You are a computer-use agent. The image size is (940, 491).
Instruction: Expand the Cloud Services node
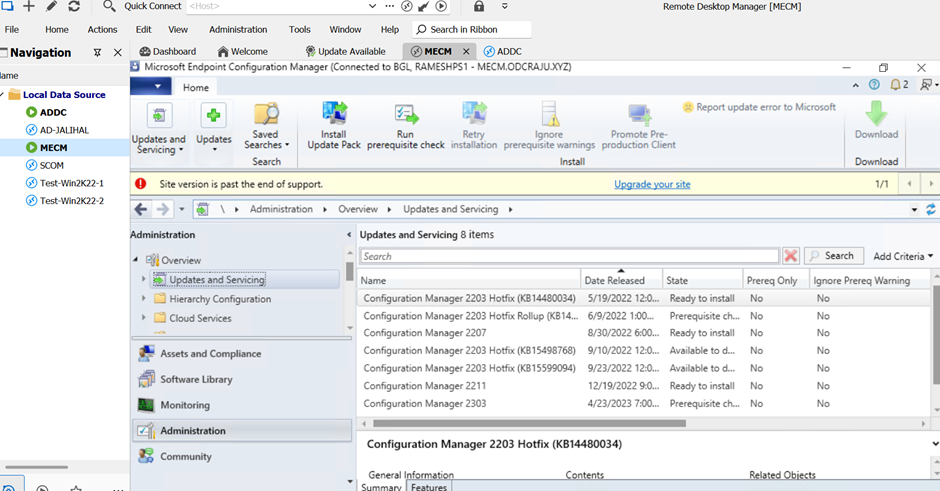coord(143,317)
